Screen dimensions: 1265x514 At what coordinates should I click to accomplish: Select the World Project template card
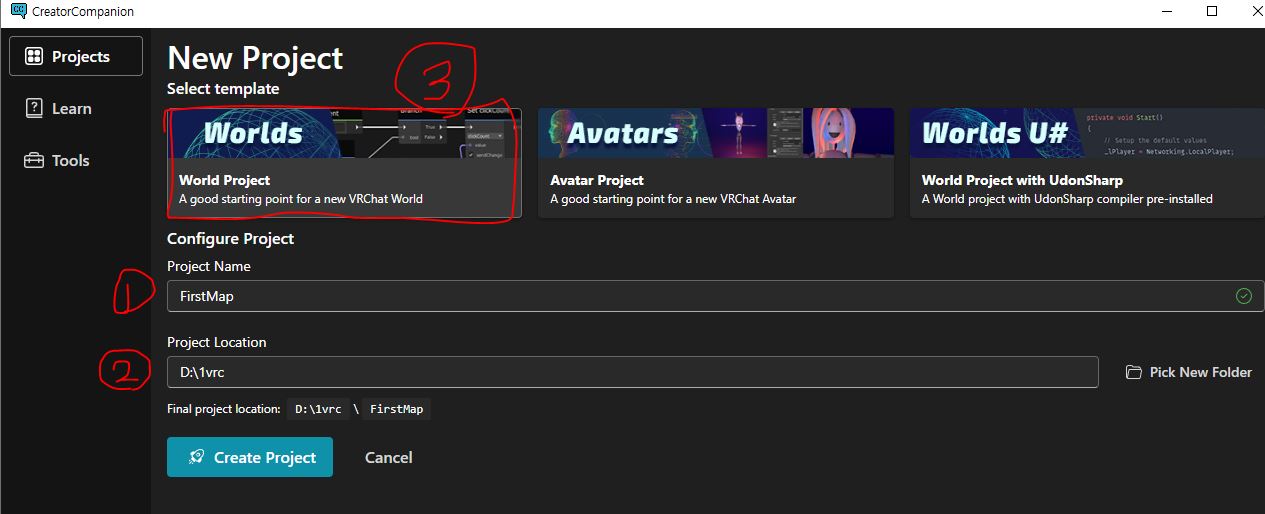coord(344,163)
